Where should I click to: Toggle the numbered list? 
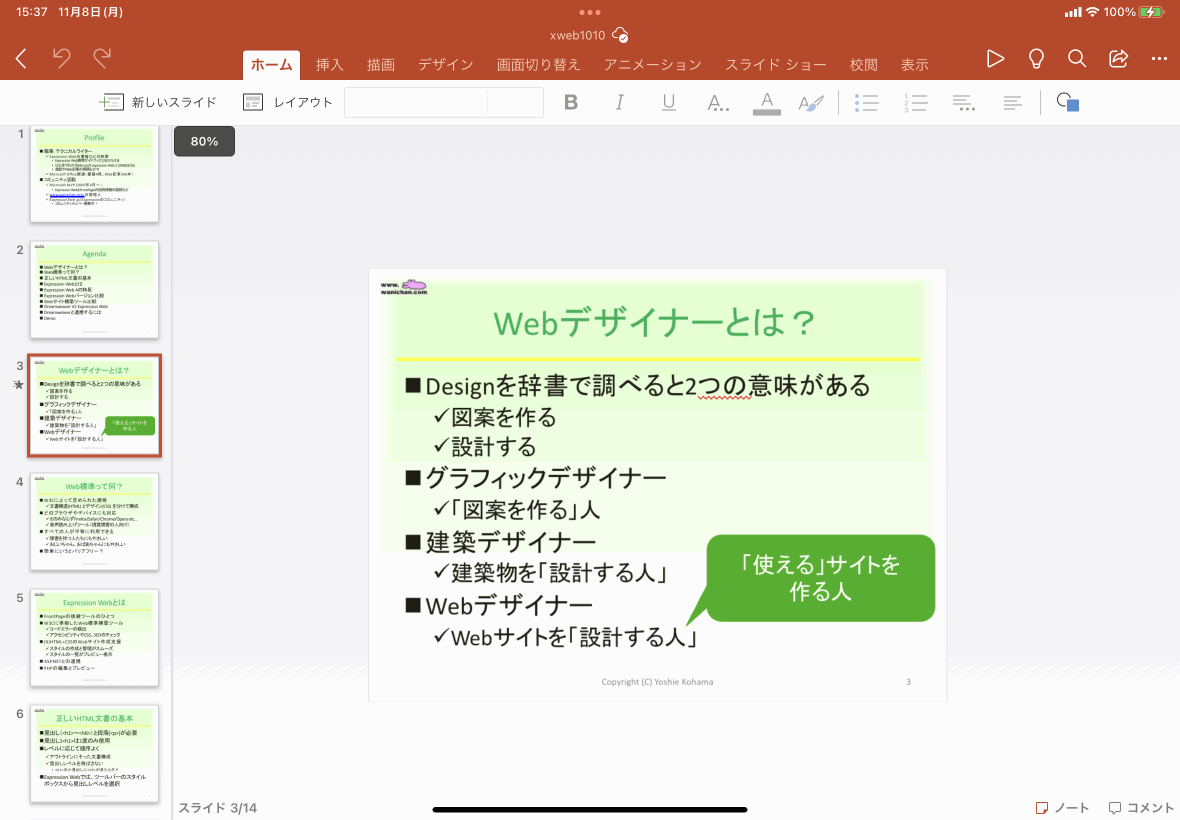coord(915,103)
